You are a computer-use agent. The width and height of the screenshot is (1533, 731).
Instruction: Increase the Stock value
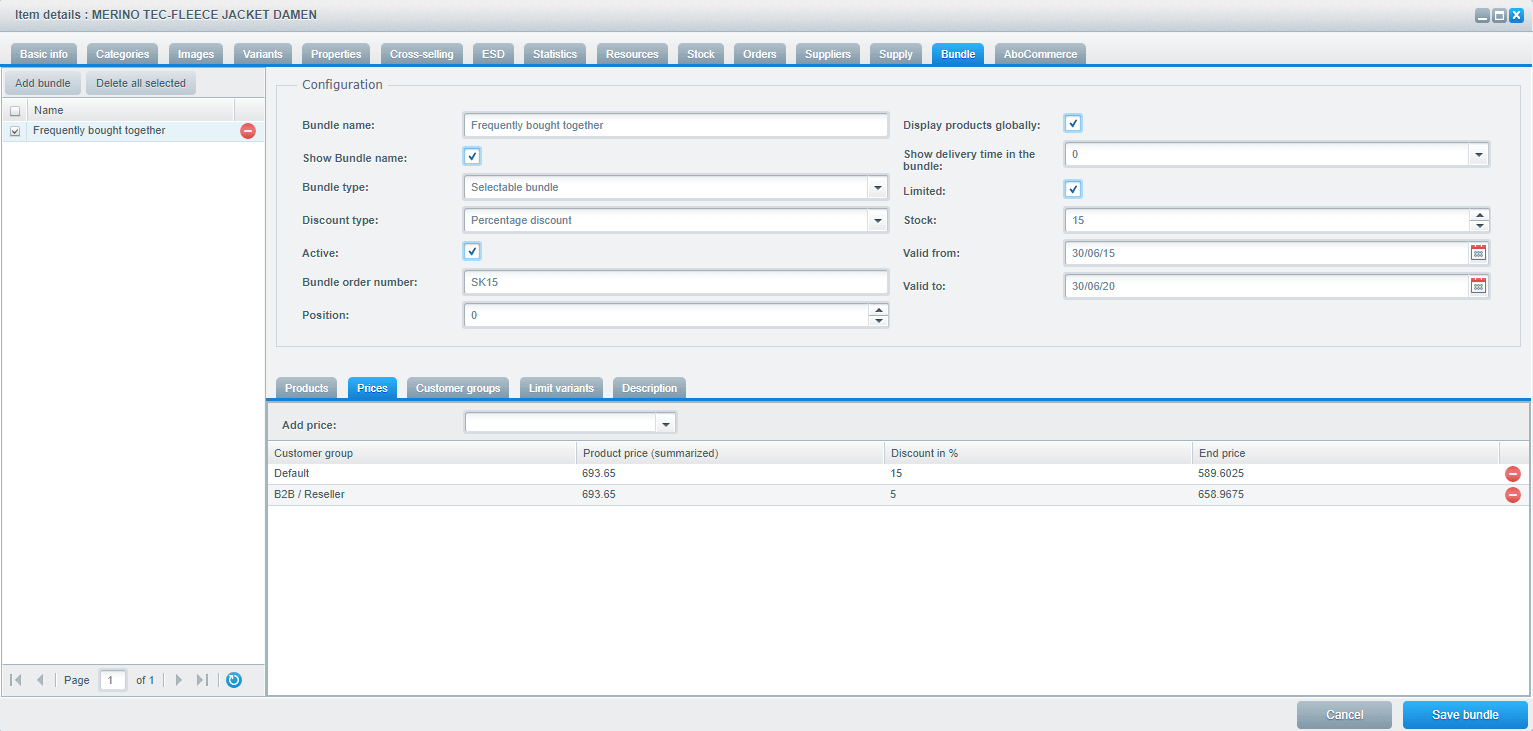coord(1478,215)
